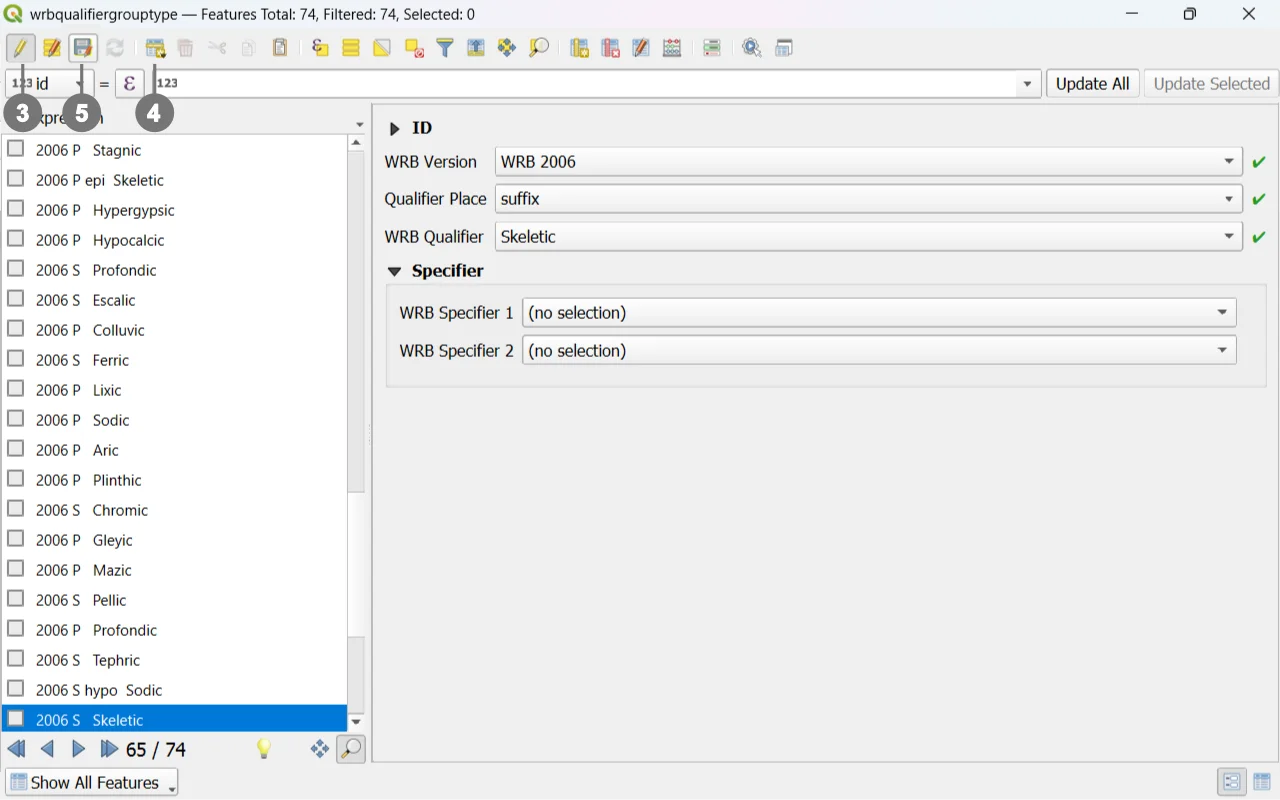This screenshot has height=800, width=1280.
Task: Invert the selection from the toolbar
Action: click(382, 48)
